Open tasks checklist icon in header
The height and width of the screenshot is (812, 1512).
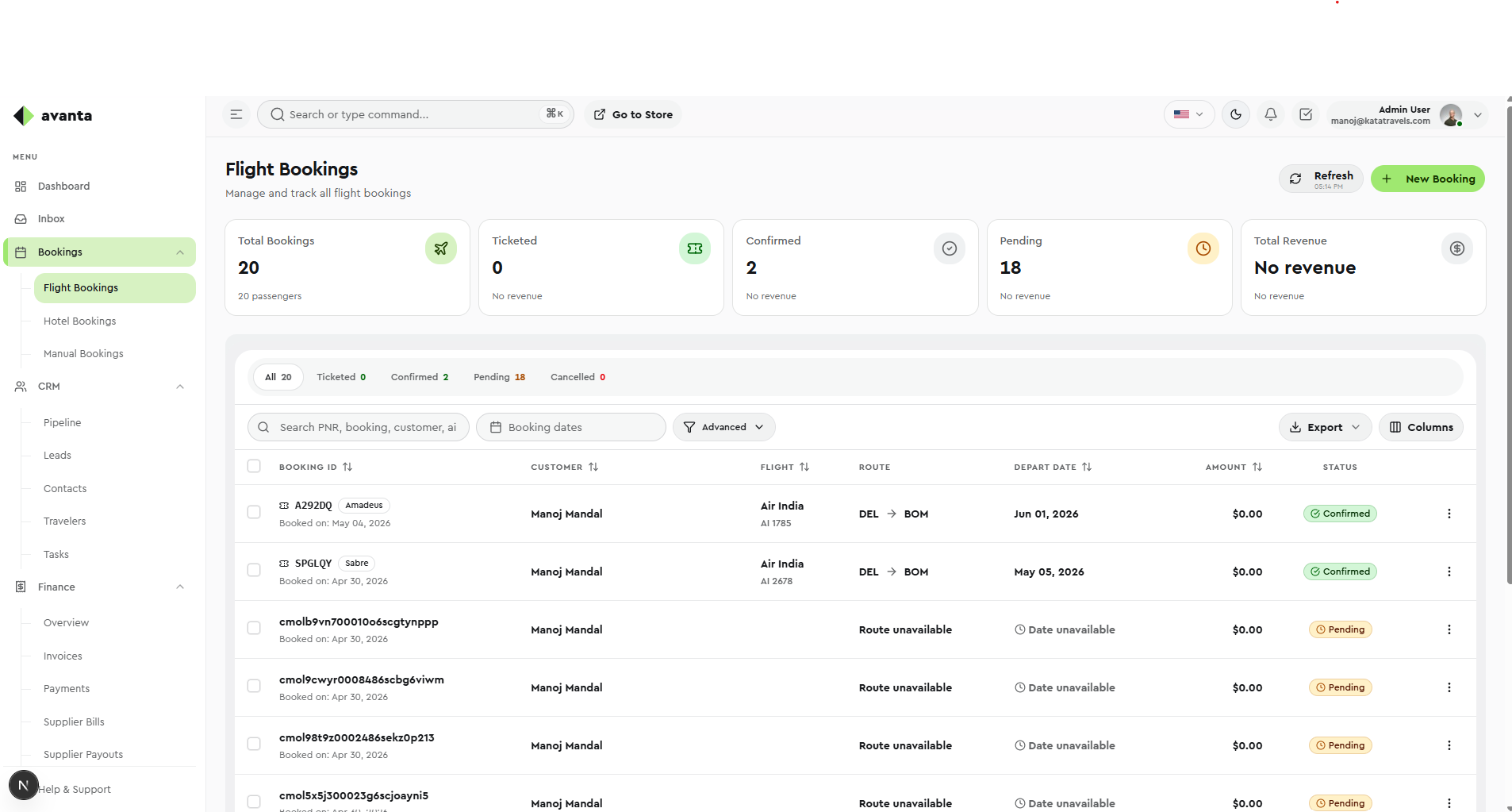tap(1306, 114)
